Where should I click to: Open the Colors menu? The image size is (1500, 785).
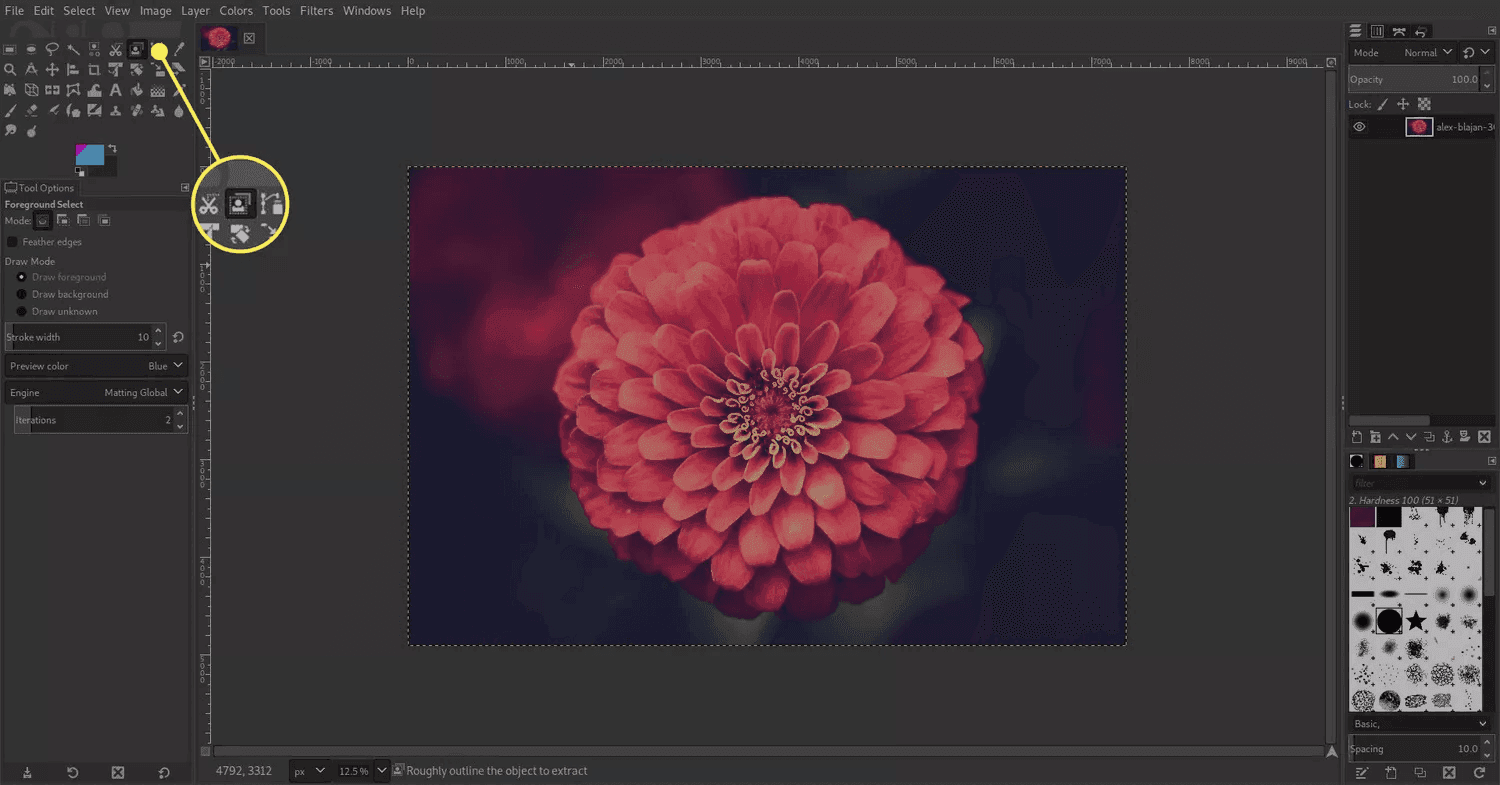pos(236,11)
